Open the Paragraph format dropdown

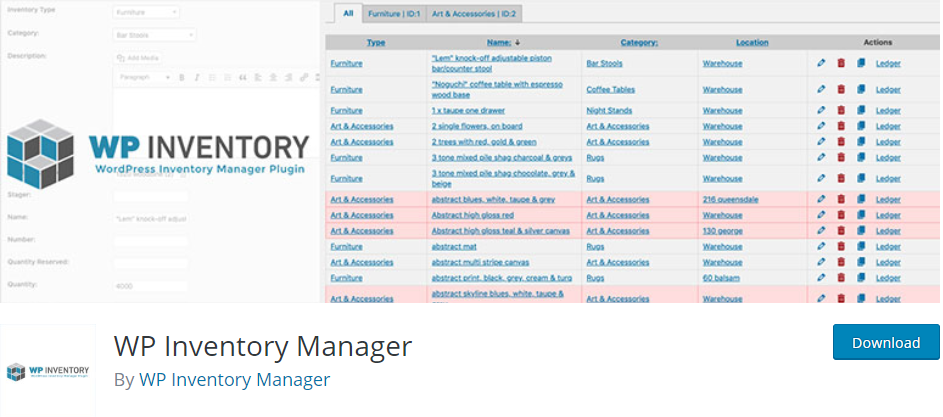pos(143,78)
